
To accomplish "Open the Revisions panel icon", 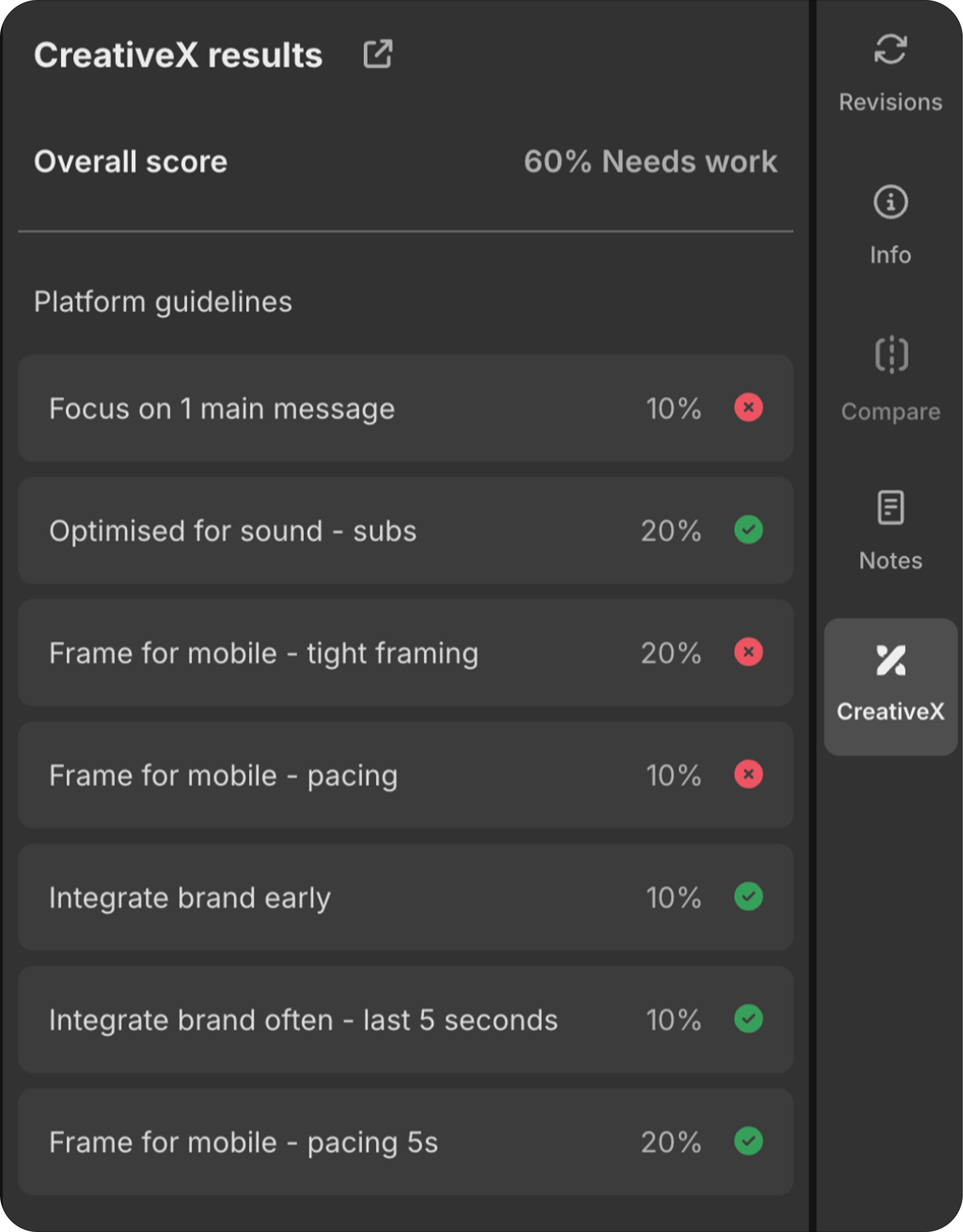I will [890, 50].
